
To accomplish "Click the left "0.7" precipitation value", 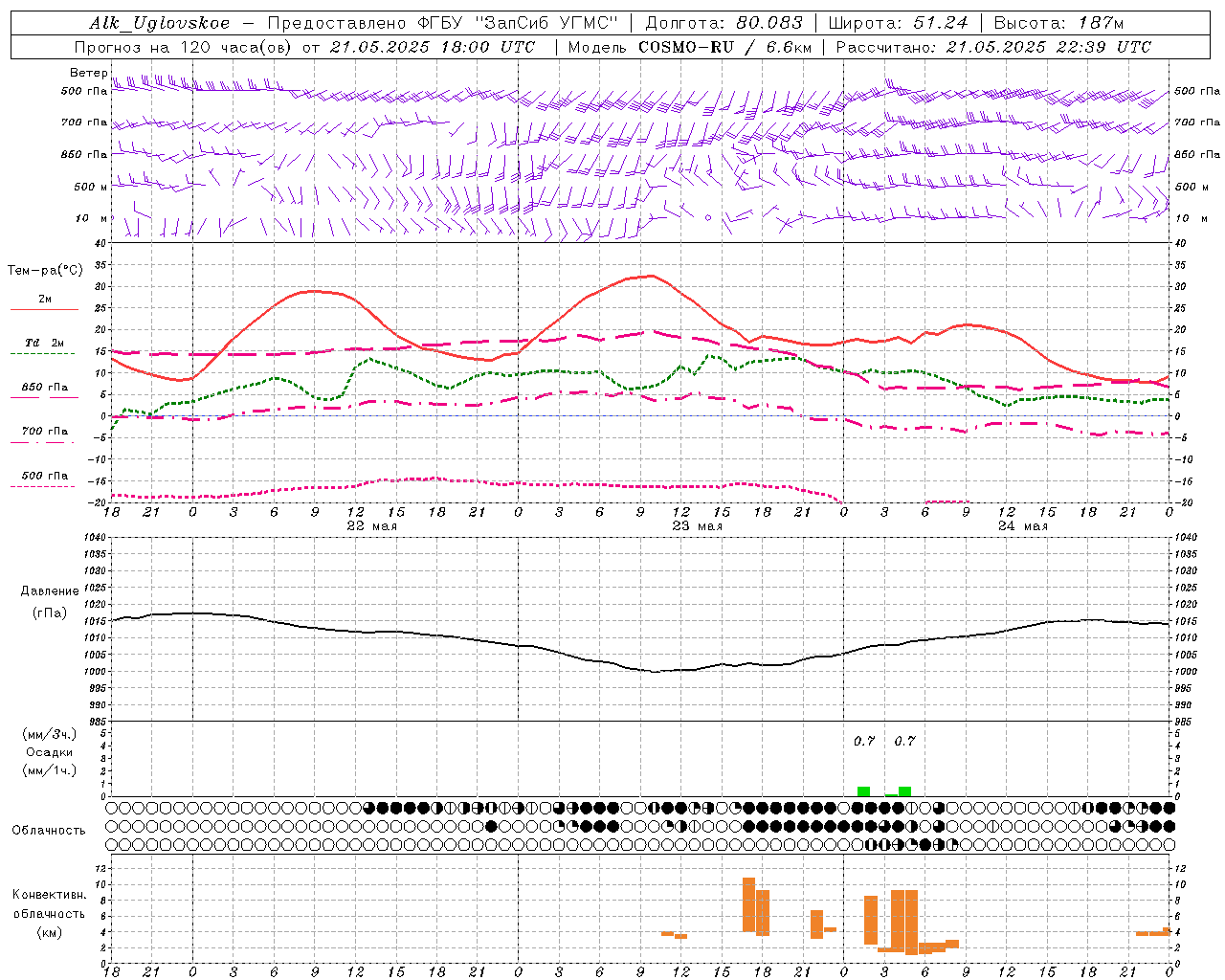I will point(864,741).
